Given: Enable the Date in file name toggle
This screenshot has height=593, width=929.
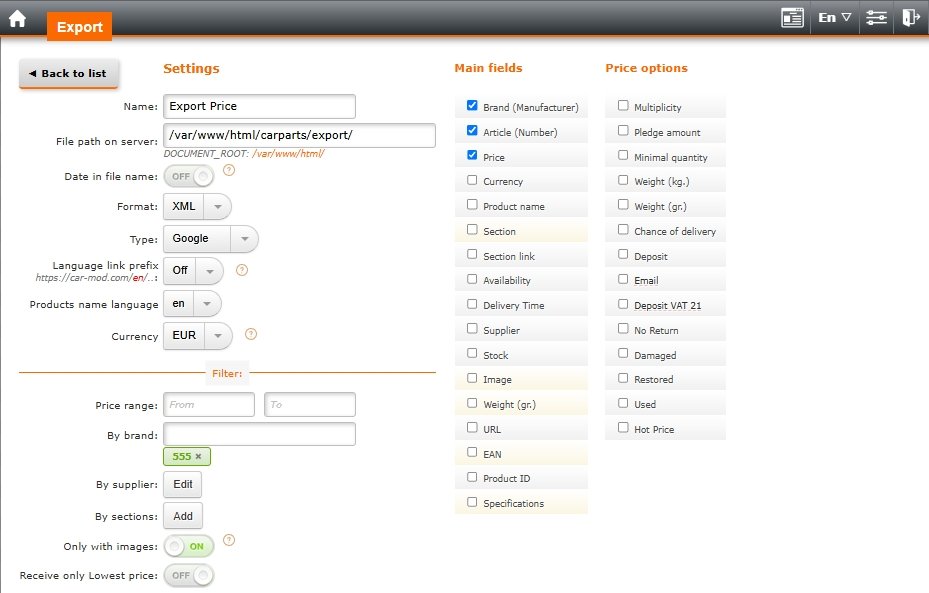Looking at the screenshot, I should (190, 177).
